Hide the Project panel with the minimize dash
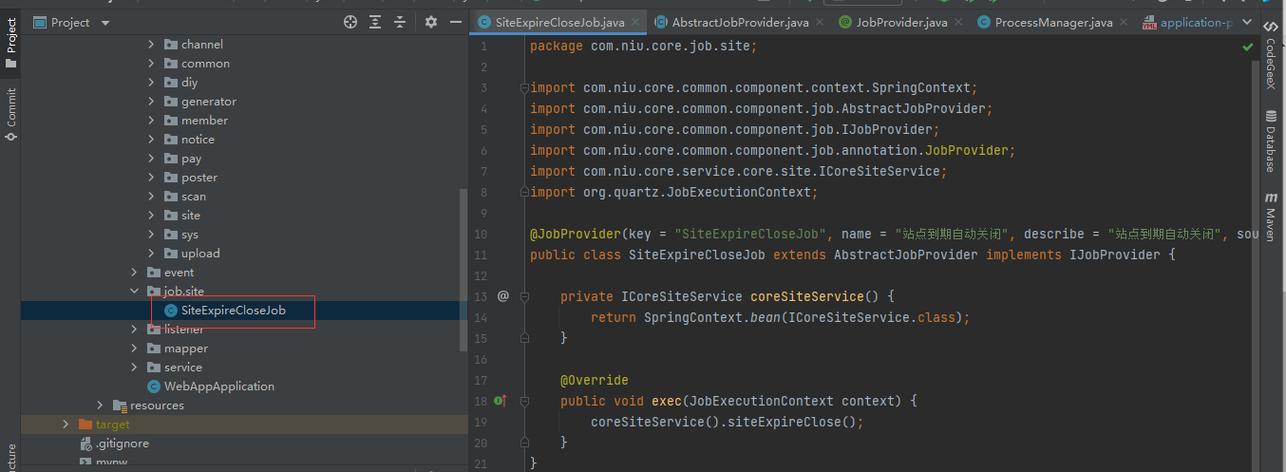 [x=456, y=22]
